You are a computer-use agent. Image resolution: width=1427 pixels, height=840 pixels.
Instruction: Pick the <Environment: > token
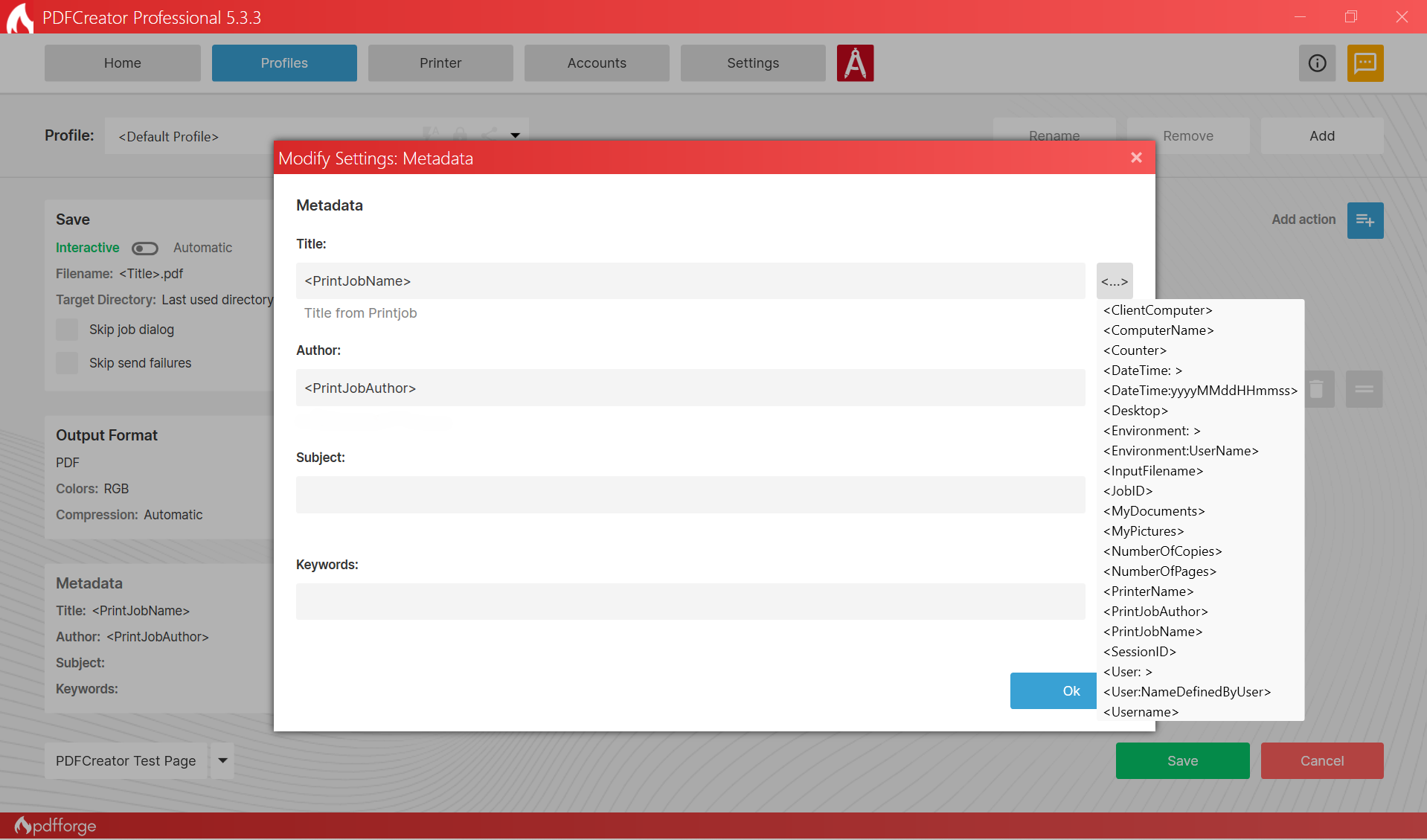pos(1152,431)
